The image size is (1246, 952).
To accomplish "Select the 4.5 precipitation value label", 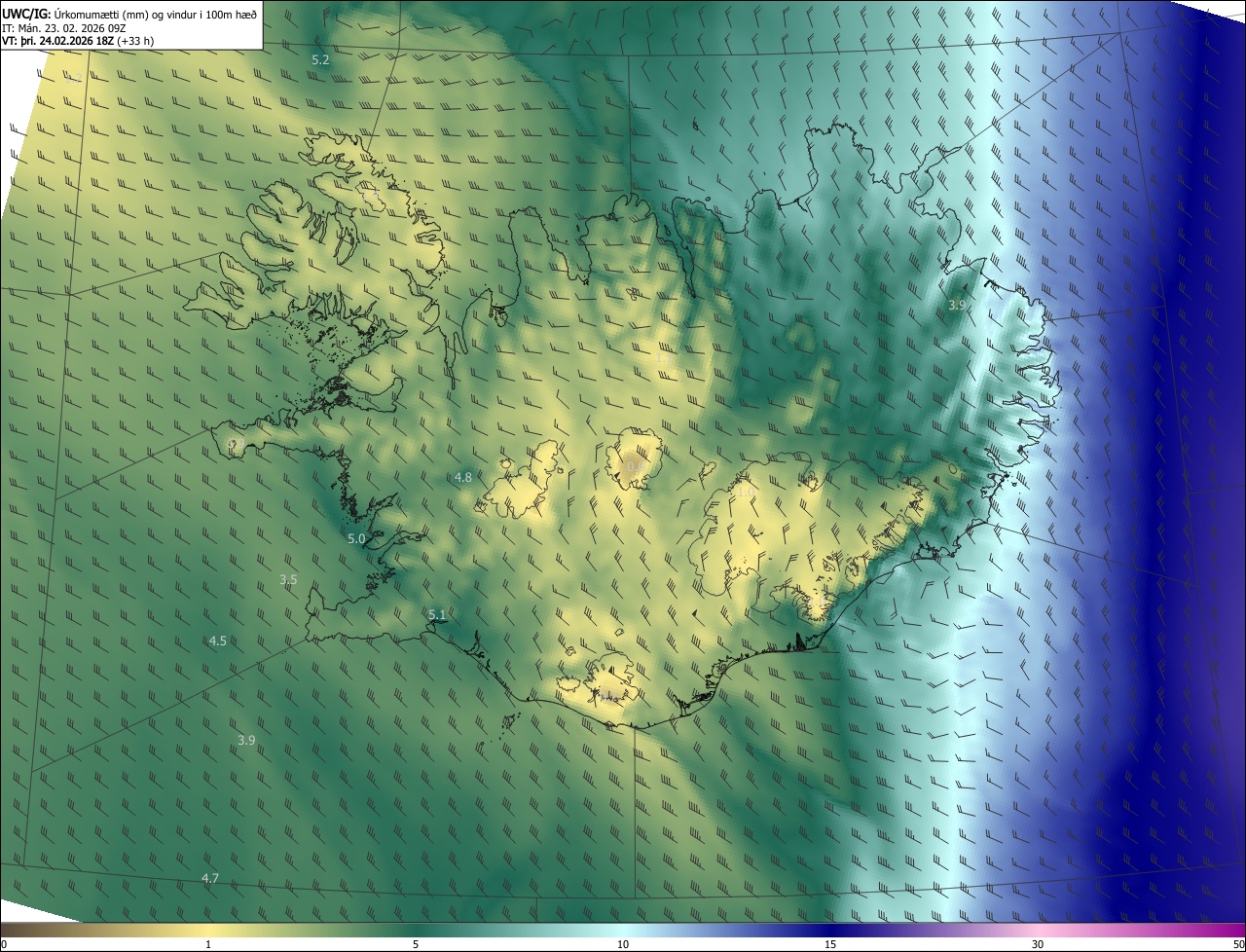I will coord(218,641).
